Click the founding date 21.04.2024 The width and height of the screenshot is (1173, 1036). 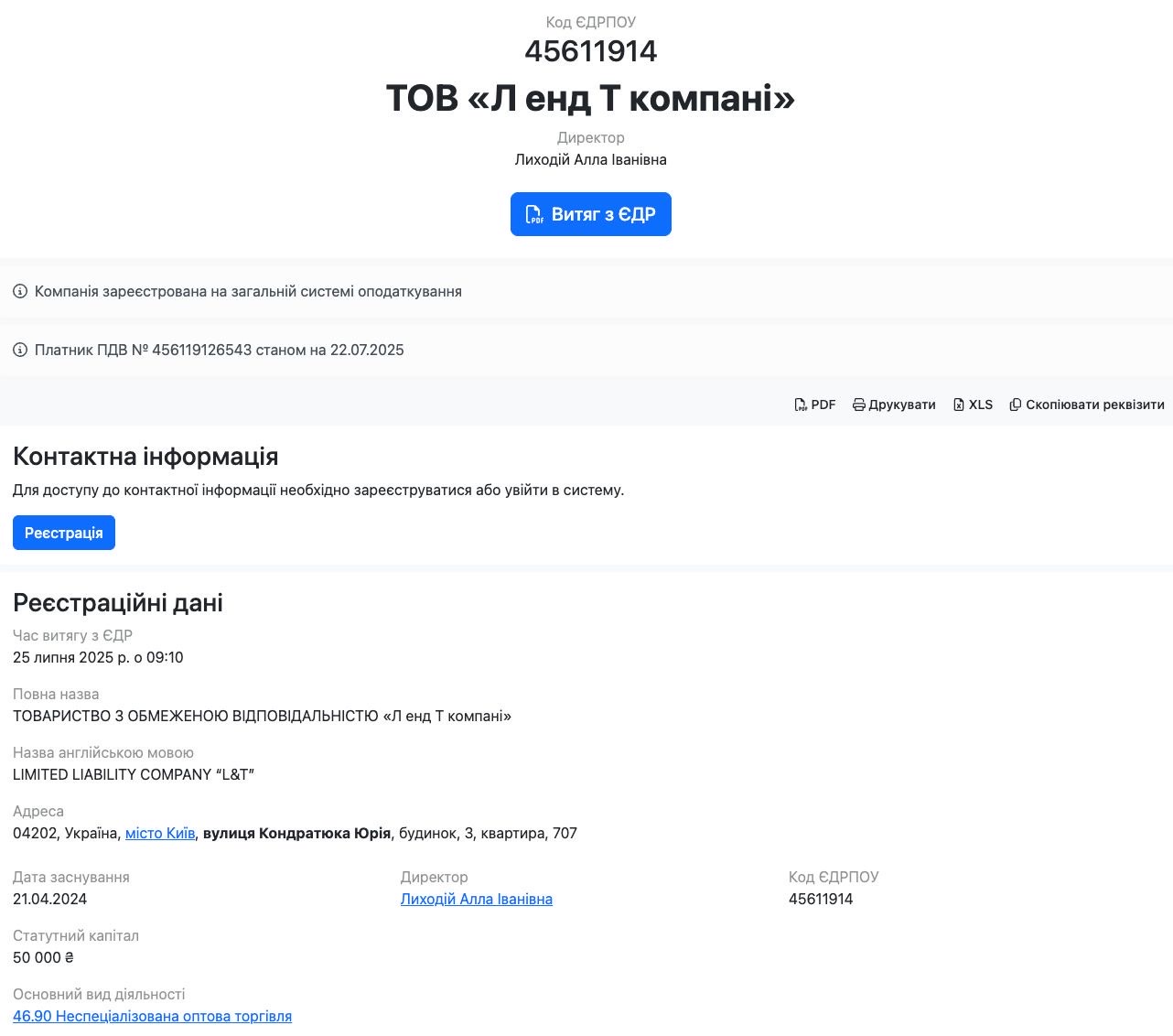coord(49,899)
